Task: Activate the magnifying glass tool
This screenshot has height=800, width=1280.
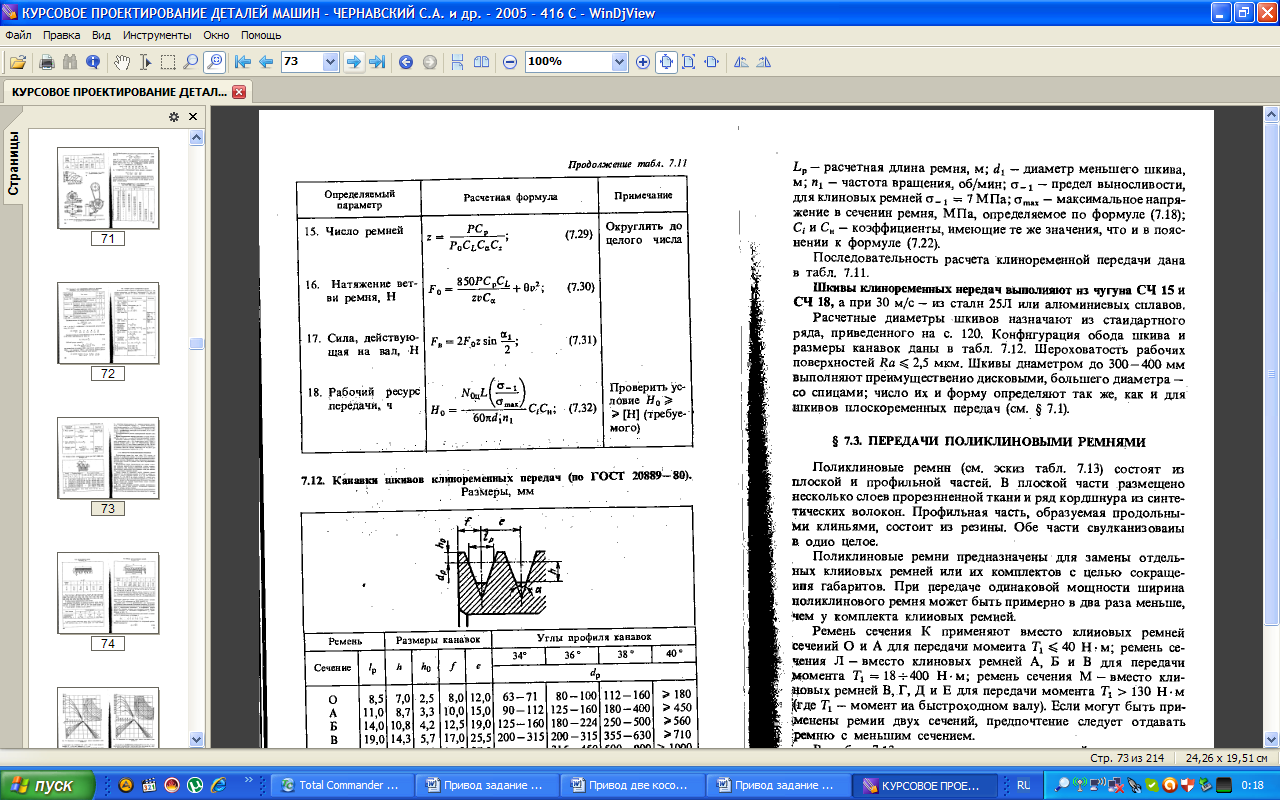Action: click(191, 62)
